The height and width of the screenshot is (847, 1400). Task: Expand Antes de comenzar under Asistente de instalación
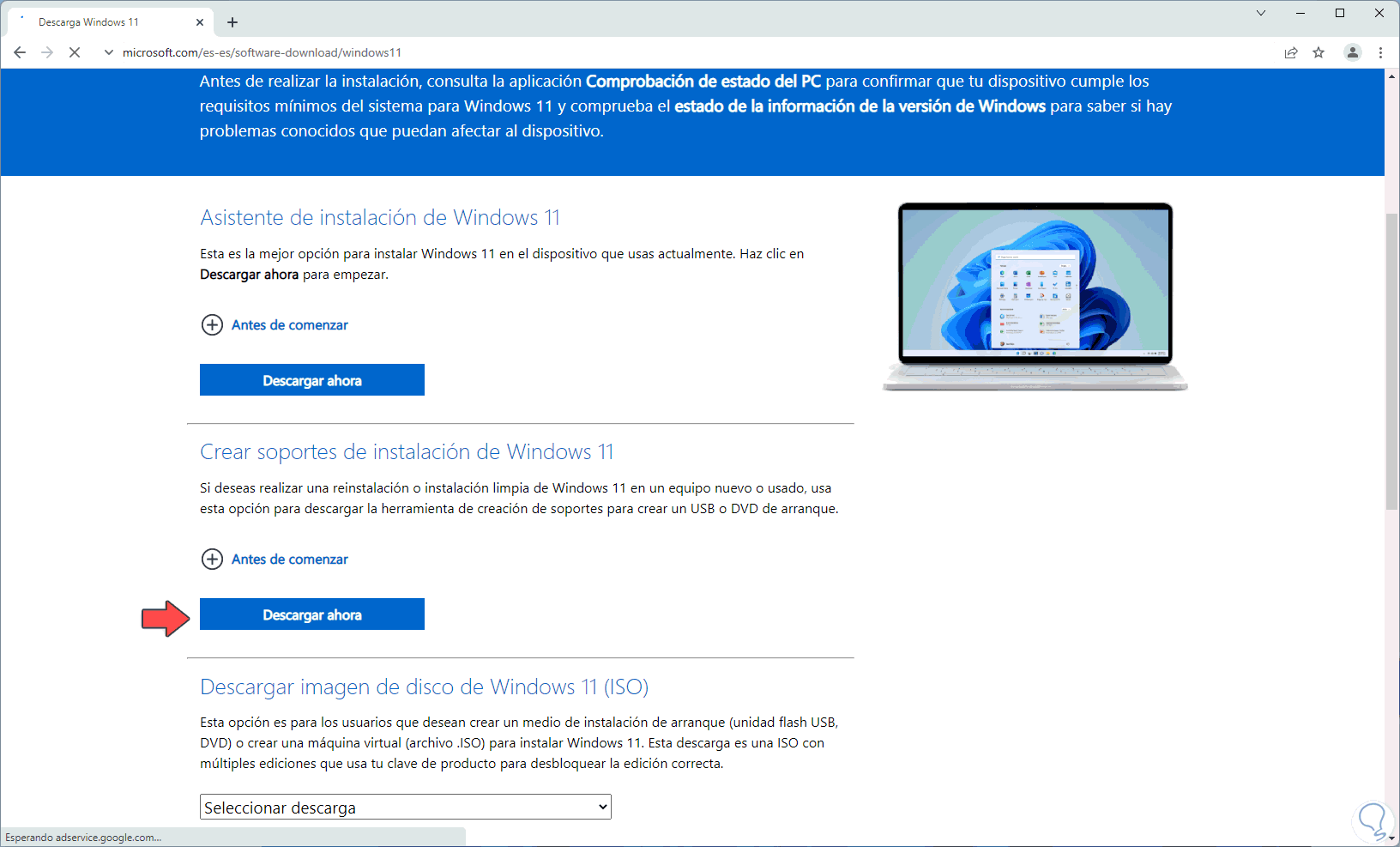(x=275, y=325)
